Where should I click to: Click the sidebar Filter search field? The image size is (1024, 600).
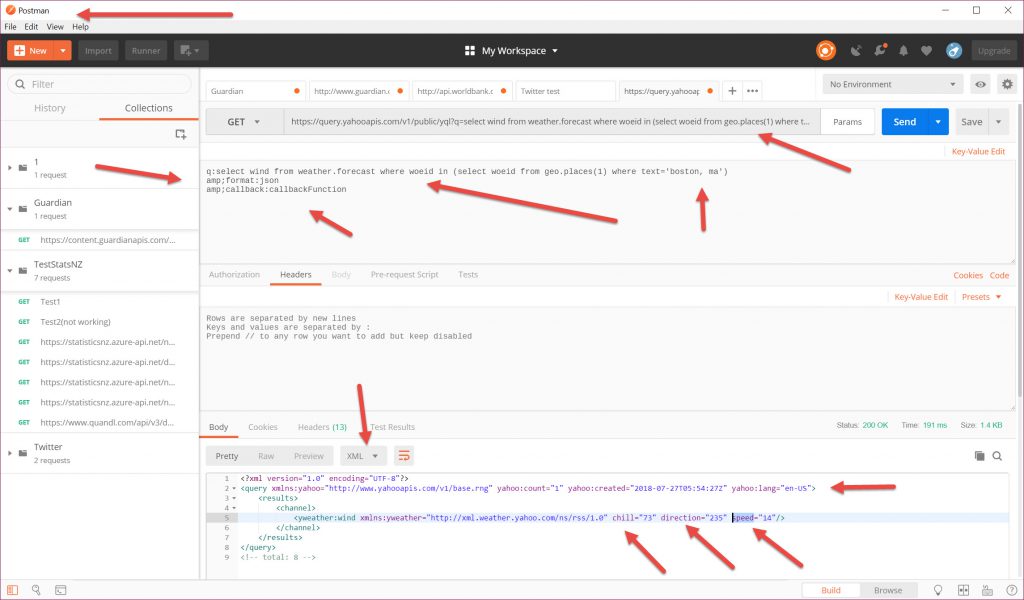click(100, 85)
